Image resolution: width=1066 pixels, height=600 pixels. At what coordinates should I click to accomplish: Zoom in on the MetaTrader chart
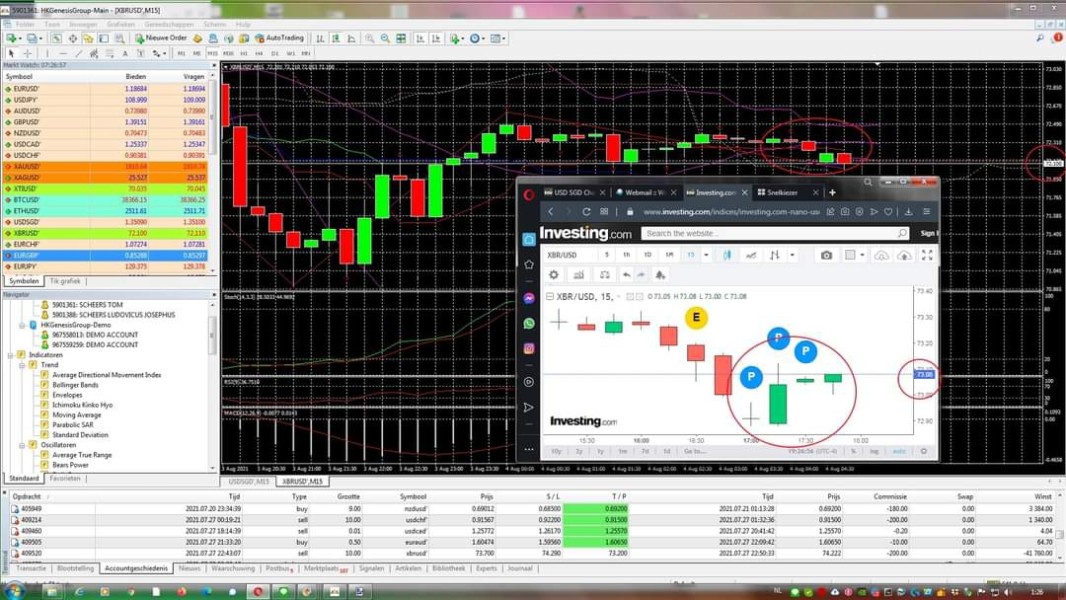[x=369, y=39]
